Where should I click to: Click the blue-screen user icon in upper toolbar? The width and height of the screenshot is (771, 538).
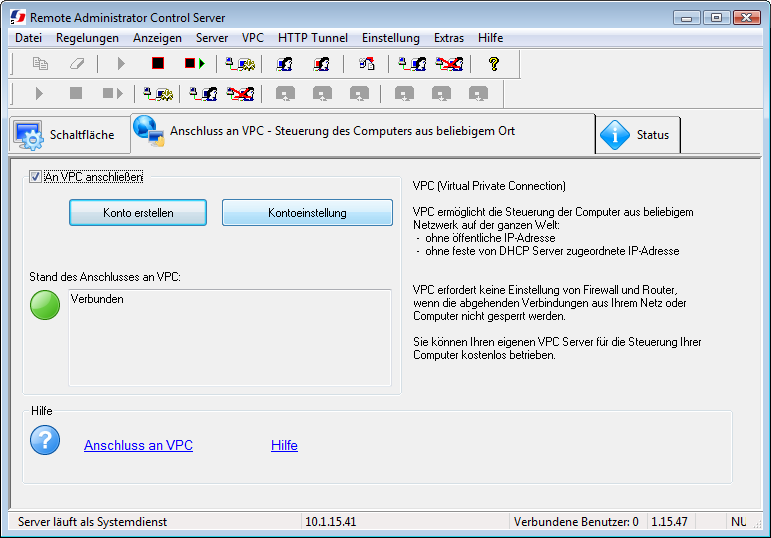285,63
